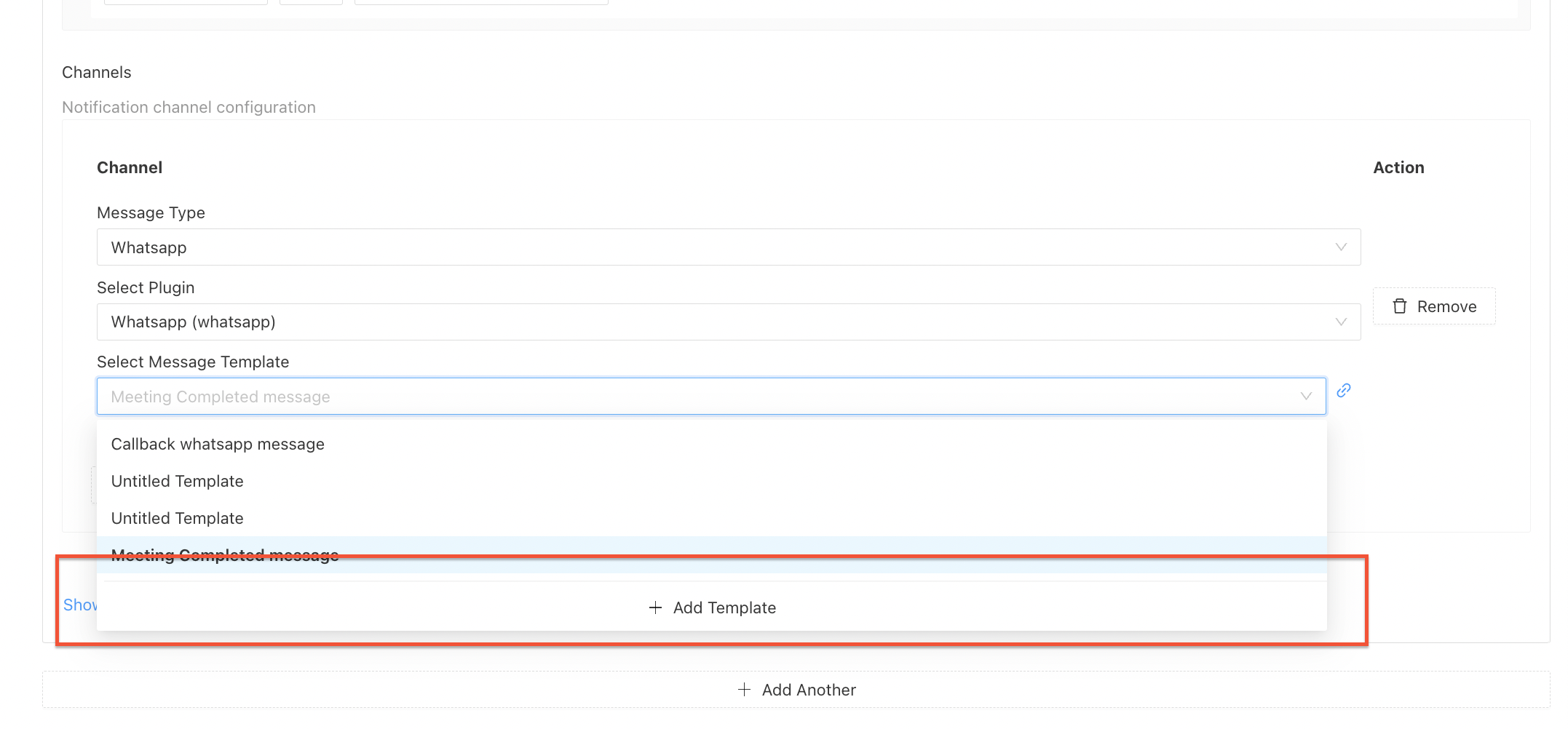
Task: Click the Select Message Template label
Action: click(193, 362)
